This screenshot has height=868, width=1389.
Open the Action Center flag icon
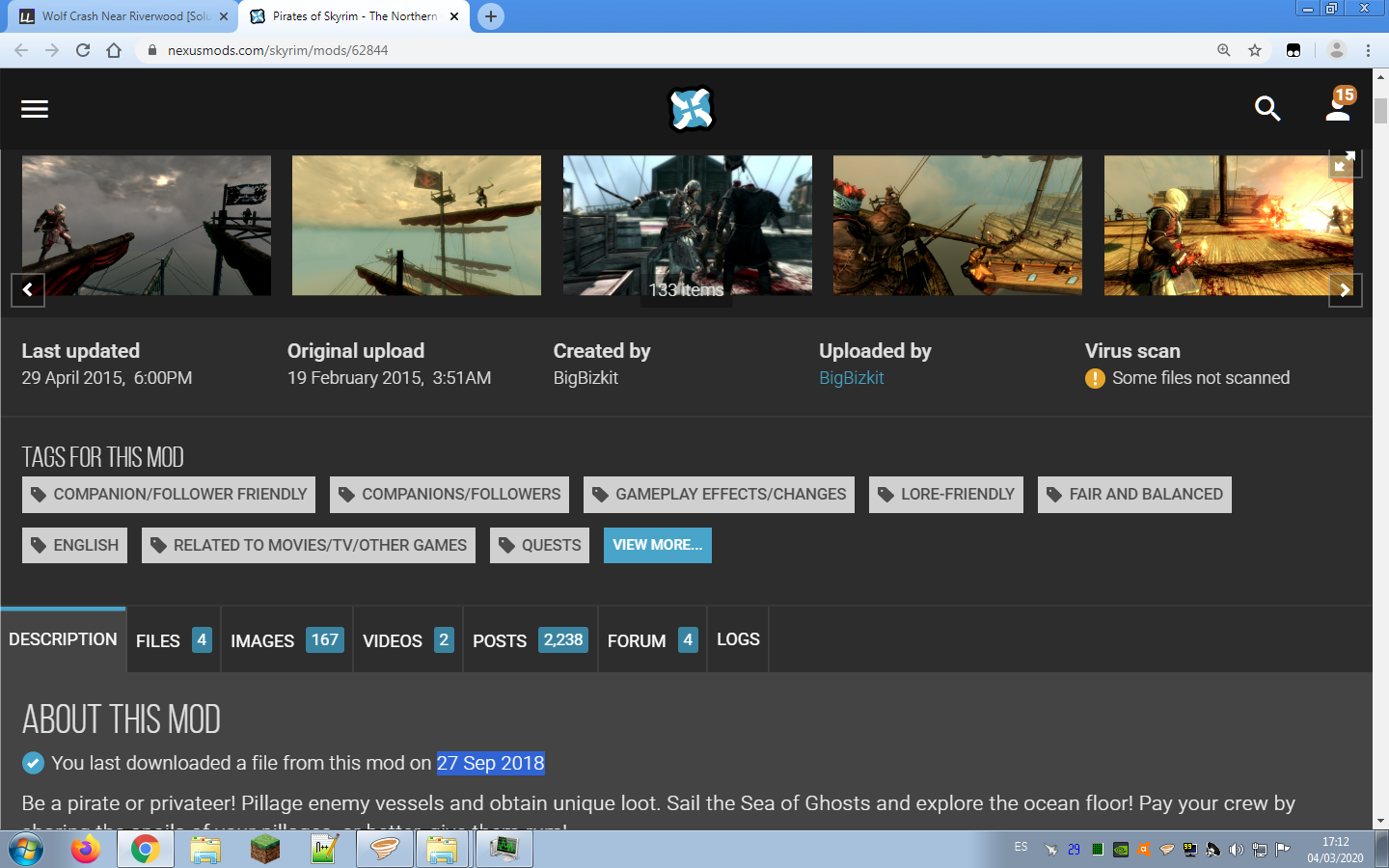tap(1283, 850)
